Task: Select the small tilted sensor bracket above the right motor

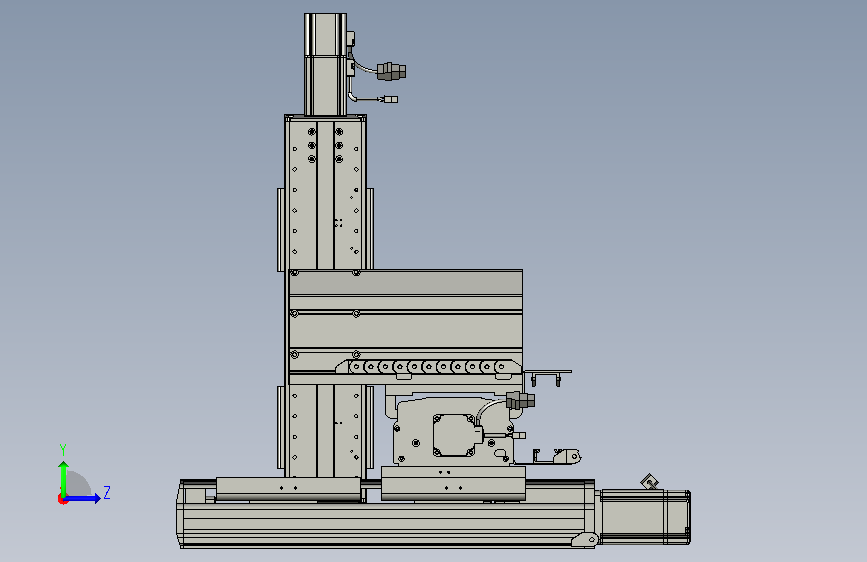Action: 650,482
